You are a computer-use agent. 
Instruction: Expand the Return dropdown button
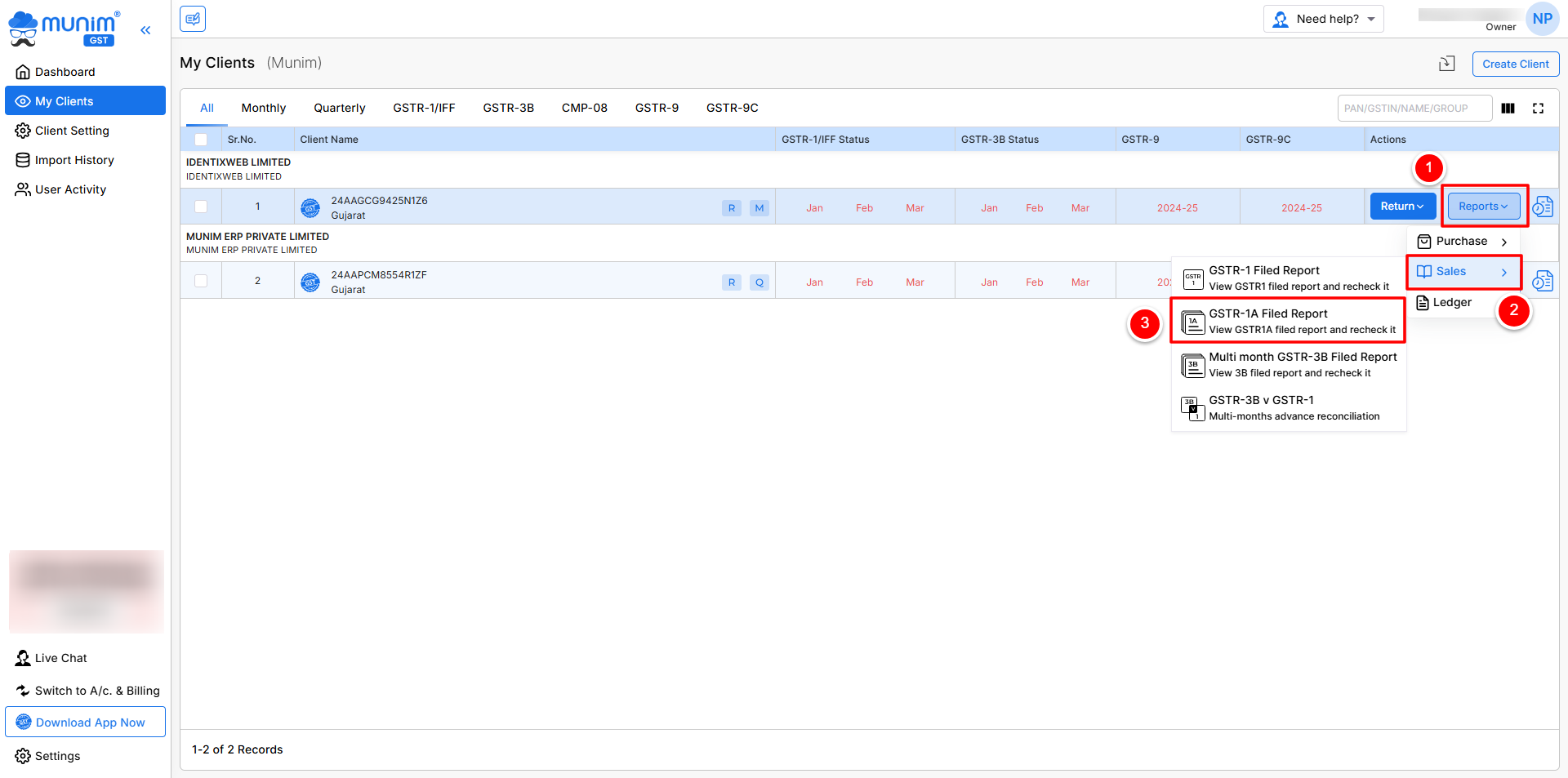(x=1401, y=207)
